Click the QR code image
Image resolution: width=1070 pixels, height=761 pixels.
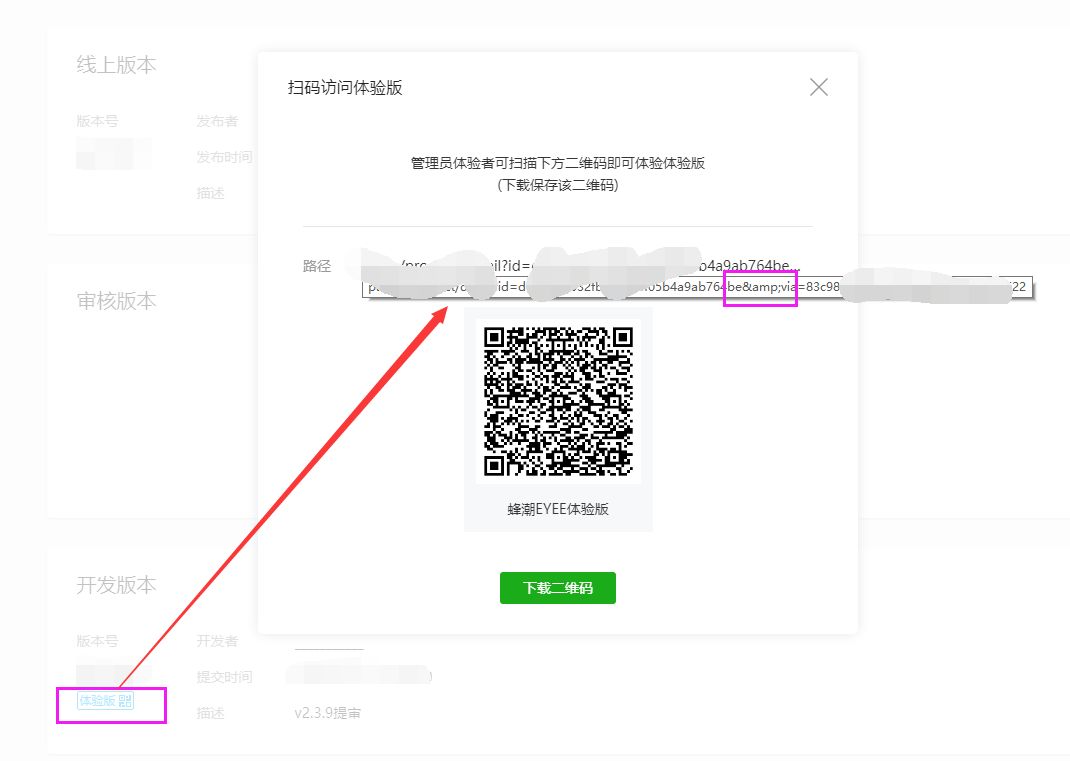click(x=558, y=401)
